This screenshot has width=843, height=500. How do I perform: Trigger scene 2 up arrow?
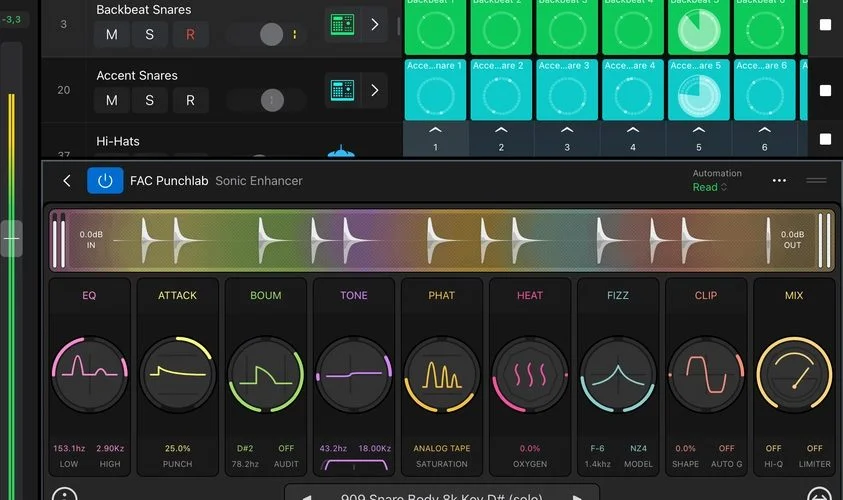[501, 130]
